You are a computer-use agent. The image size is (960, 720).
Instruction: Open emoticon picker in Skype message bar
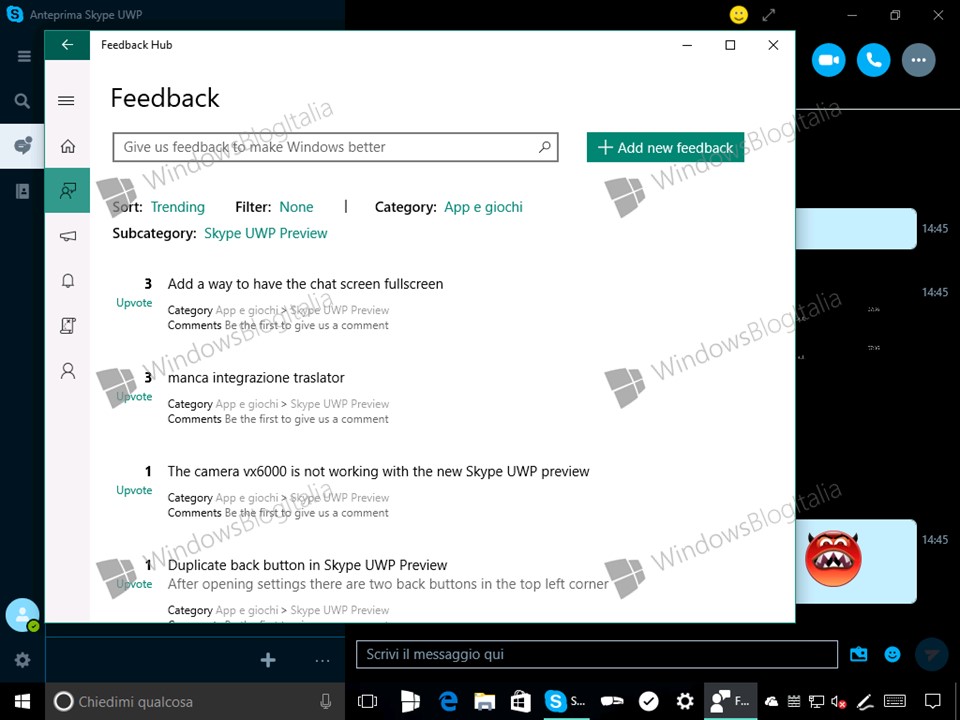[x=893, y=654]
